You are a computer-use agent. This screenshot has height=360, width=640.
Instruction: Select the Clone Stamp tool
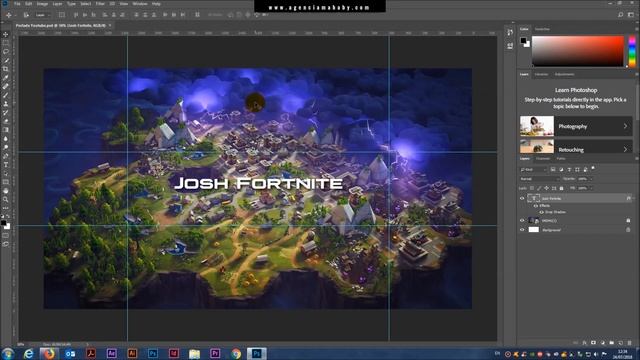(6, 104)
